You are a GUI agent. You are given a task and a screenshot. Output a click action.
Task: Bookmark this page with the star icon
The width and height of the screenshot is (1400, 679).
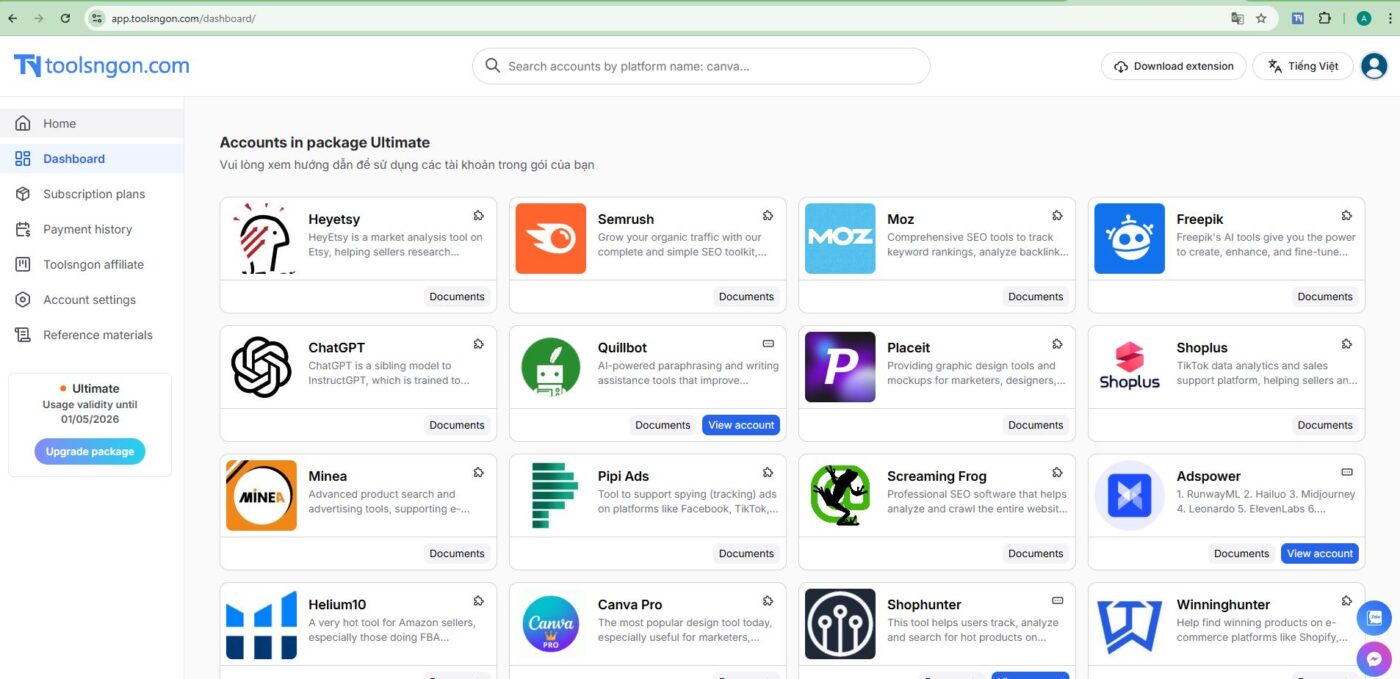(x=1261, y=18)
